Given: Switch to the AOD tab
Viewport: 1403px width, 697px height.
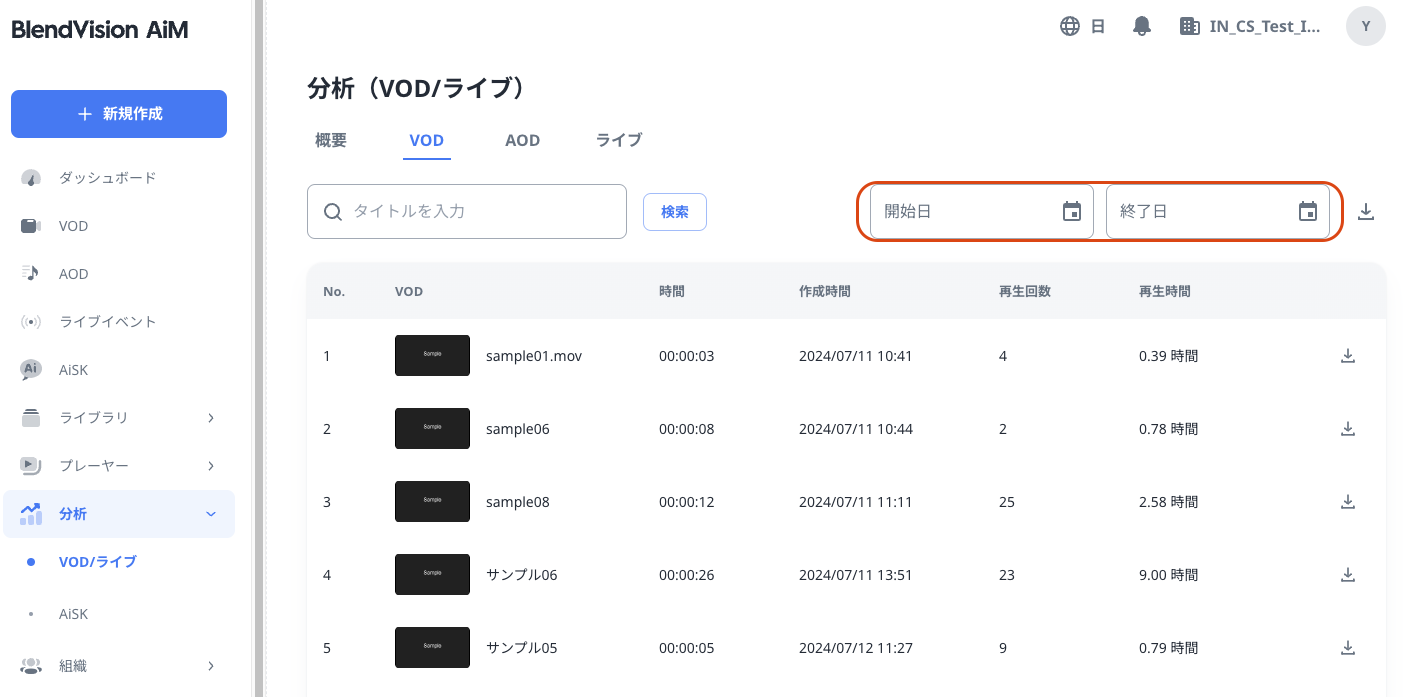Looking at the screenshot, I should tap(522, 140).
